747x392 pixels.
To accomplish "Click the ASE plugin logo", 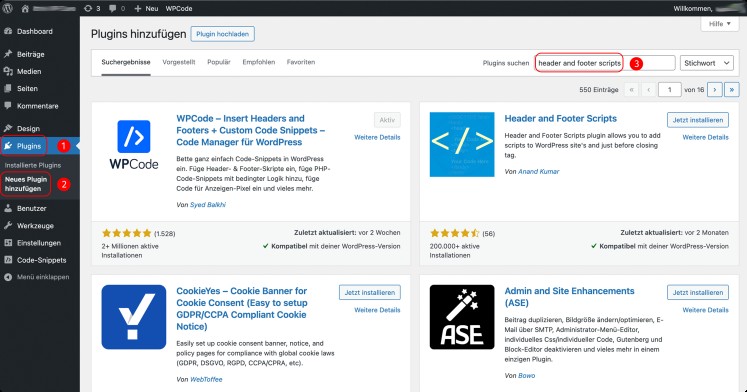I will 462,317.
